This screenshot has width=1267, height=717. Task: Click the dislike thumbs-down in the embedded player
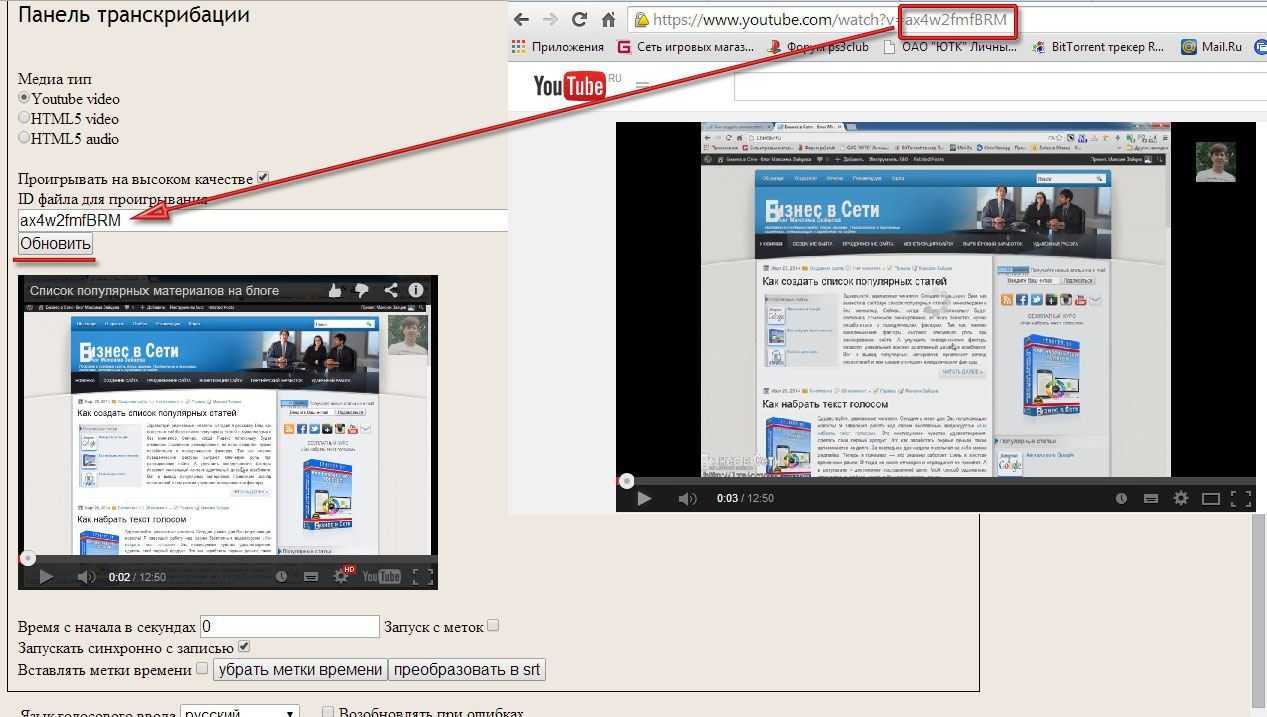(x=362, y=290)
